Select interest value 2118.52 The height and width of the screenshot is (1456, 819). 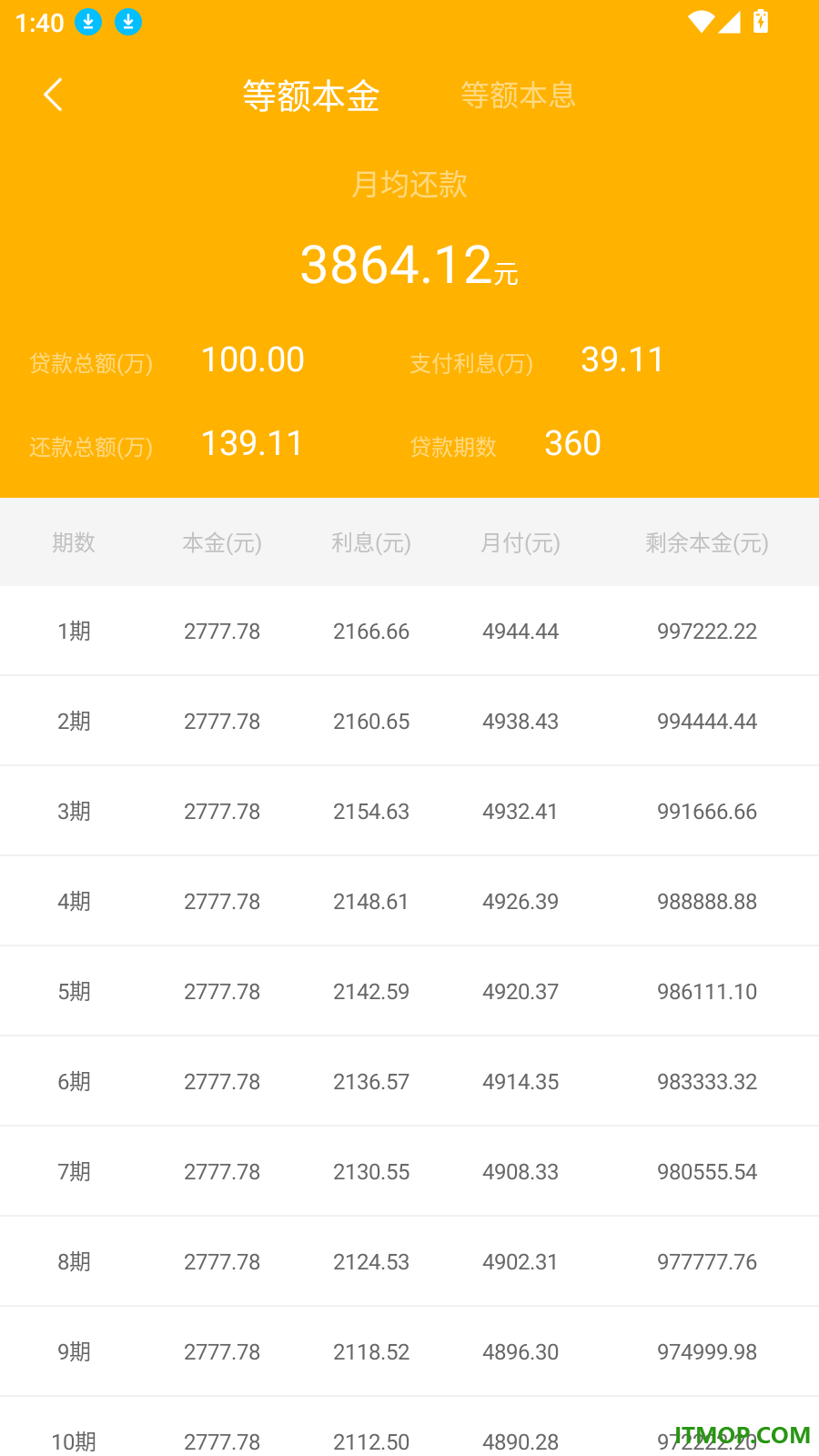coord(371,1352)
